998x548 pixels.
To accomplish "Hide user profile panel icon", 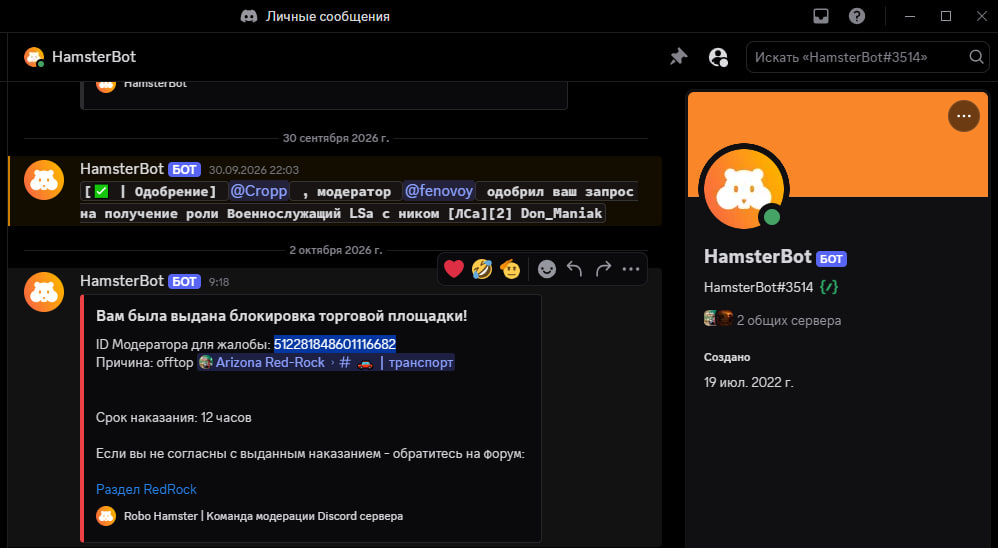I will 718,57.
